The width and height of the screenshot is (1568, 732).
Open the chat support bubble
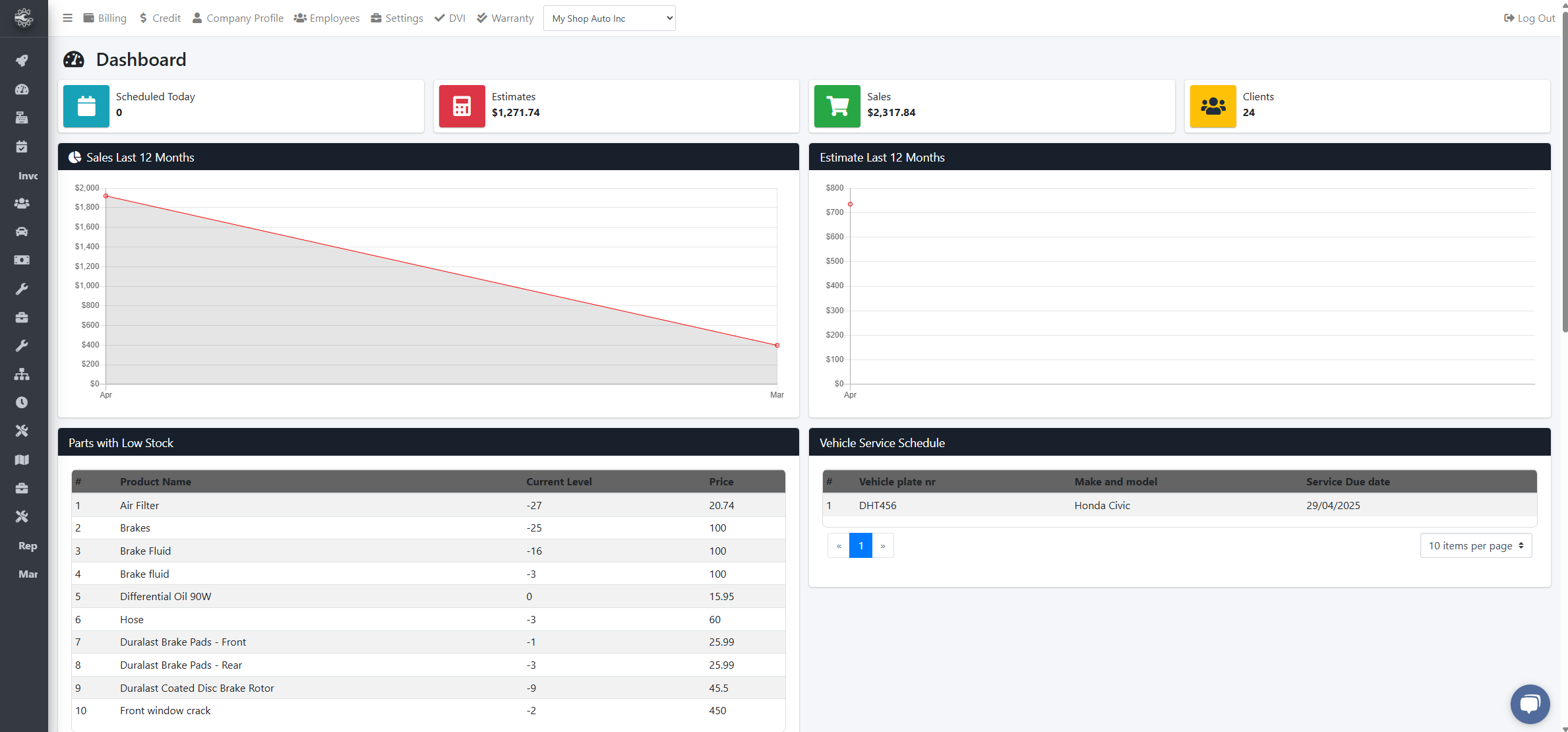point(1530,704)
